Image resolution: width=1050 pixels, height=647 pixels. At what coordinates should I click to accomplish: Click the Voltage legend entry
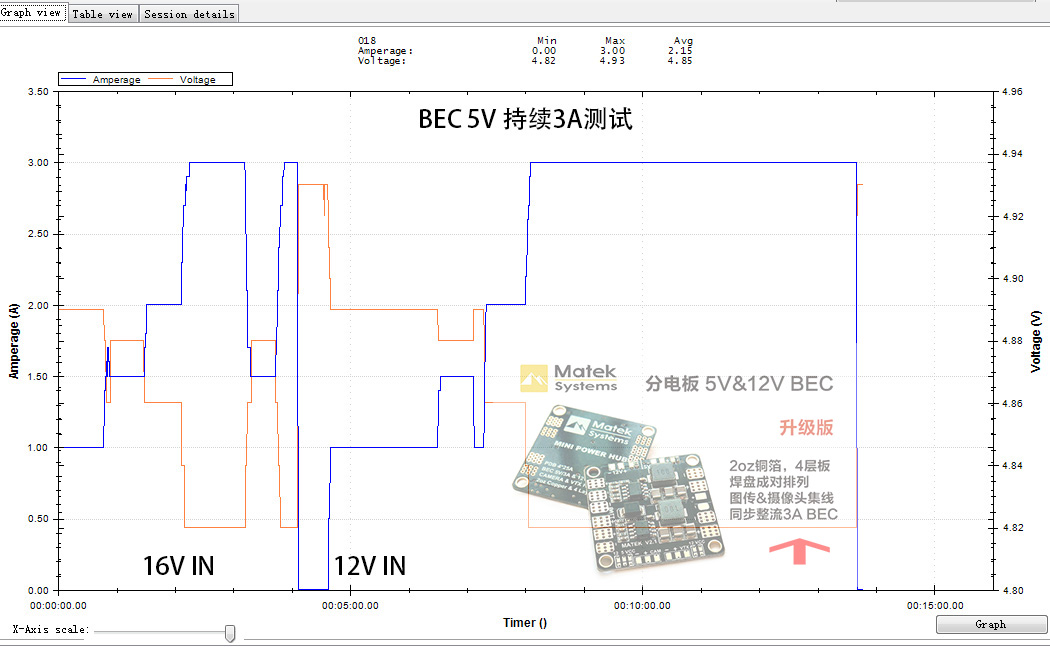[182, 80]
